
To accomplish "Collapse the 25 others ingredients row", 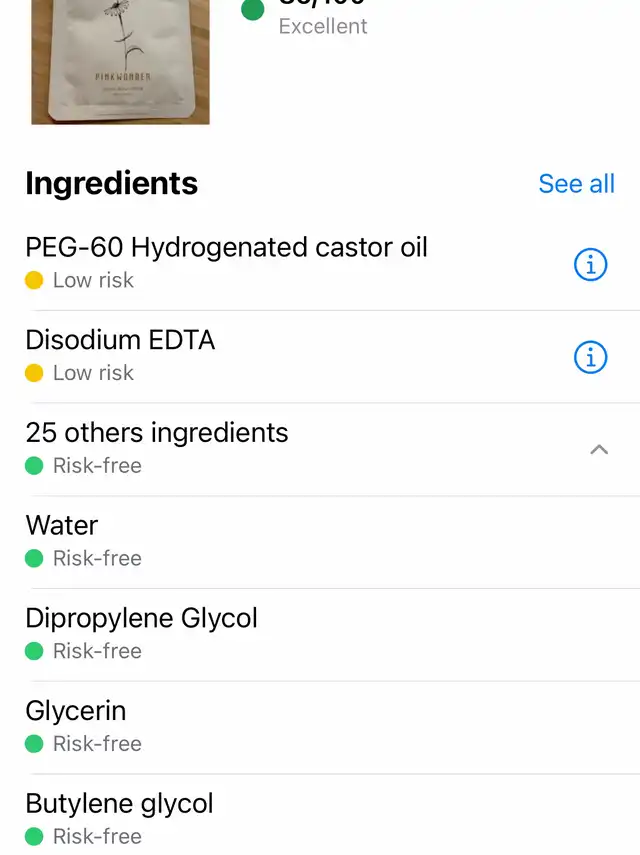I will pyautogui.click(x=320, y=449).
